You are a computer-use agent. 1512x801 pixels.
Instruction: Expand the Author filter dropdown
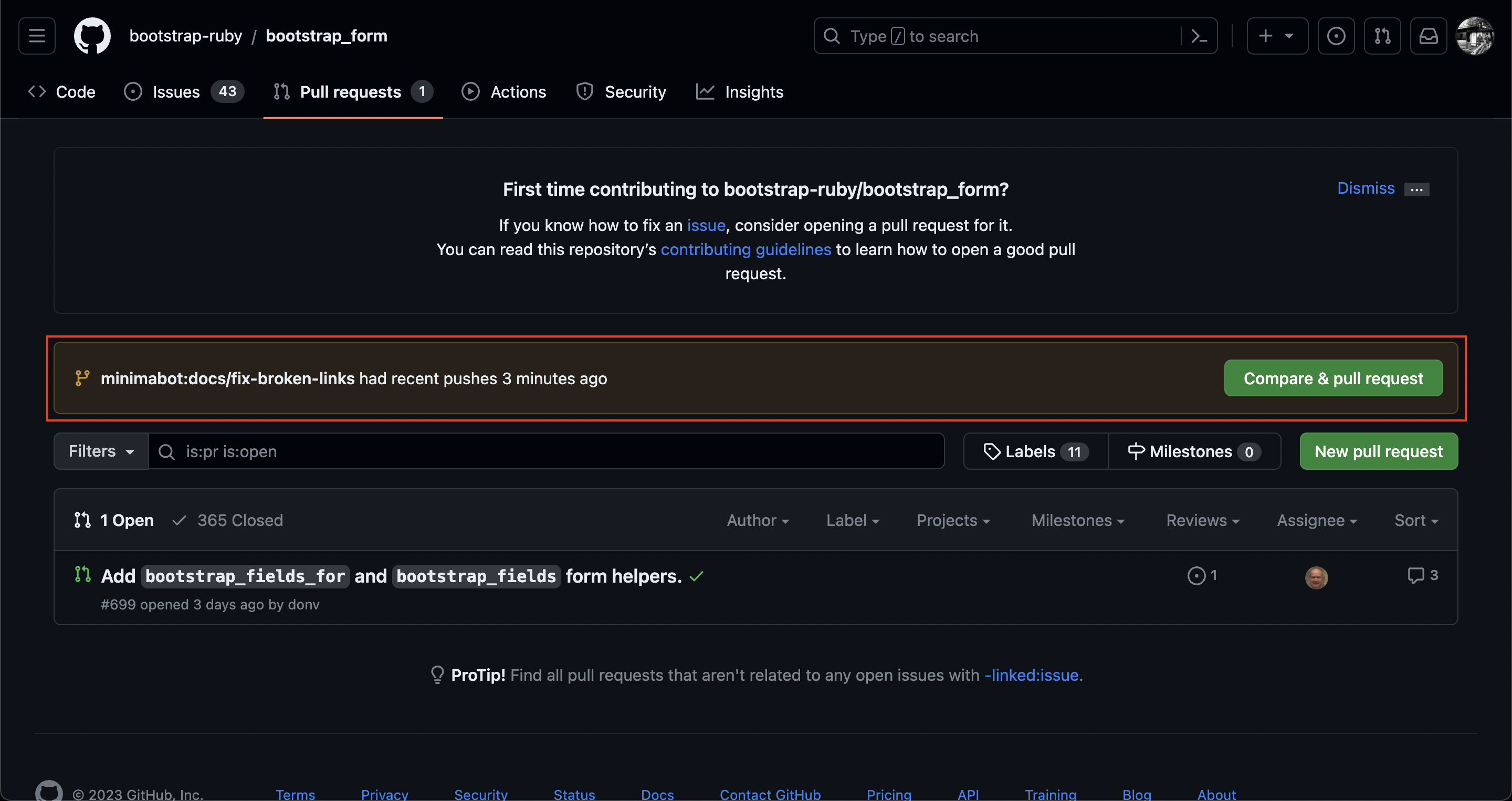click(x=757, y=520)
